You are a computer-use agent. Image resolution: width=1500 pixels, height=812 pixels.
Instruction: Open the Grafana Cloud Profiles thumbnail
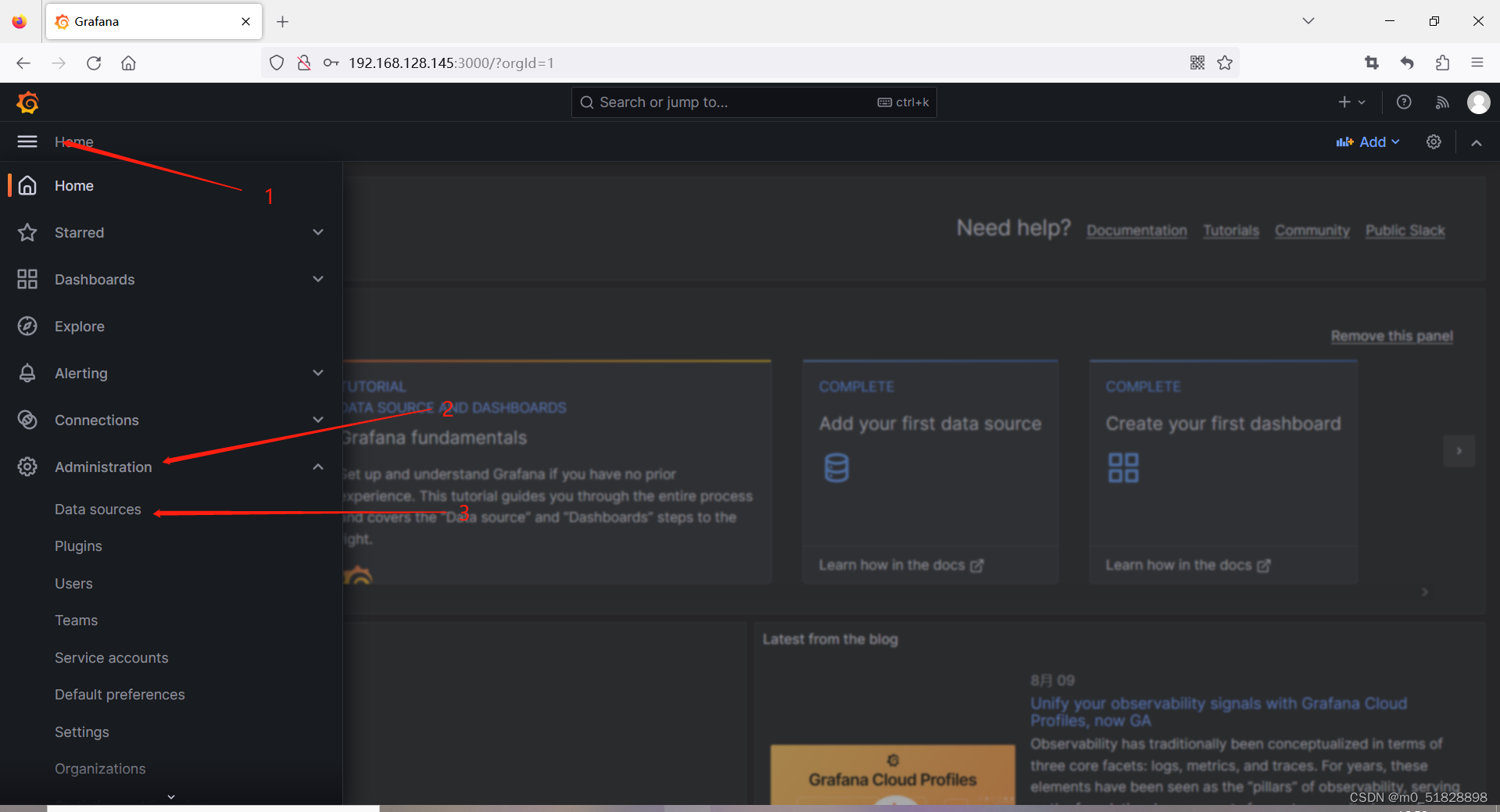(892, 774)
